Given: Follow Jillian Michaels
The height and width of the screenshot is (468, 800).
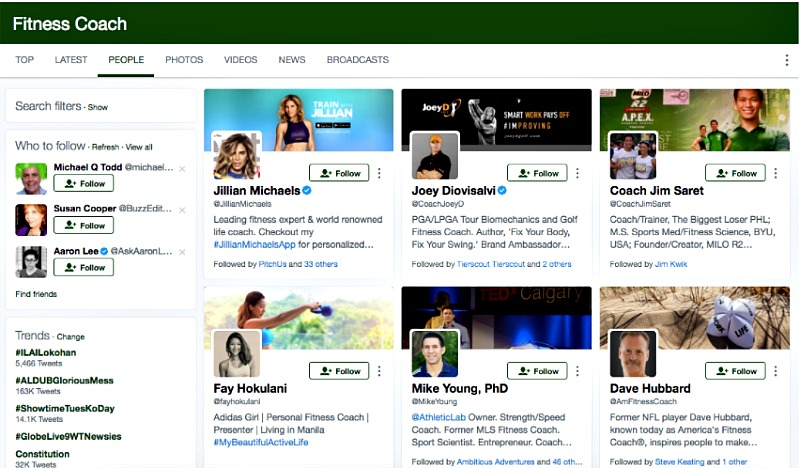Looking at the screenshot, I should 339,174.
